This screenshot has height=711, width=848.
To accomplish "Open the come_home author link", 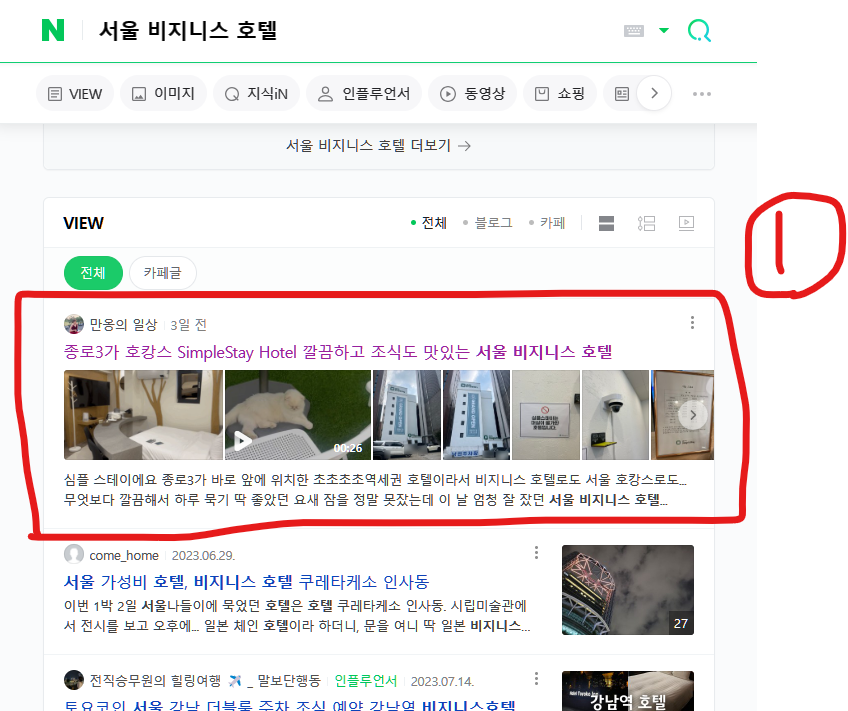I will pos(124,555).
